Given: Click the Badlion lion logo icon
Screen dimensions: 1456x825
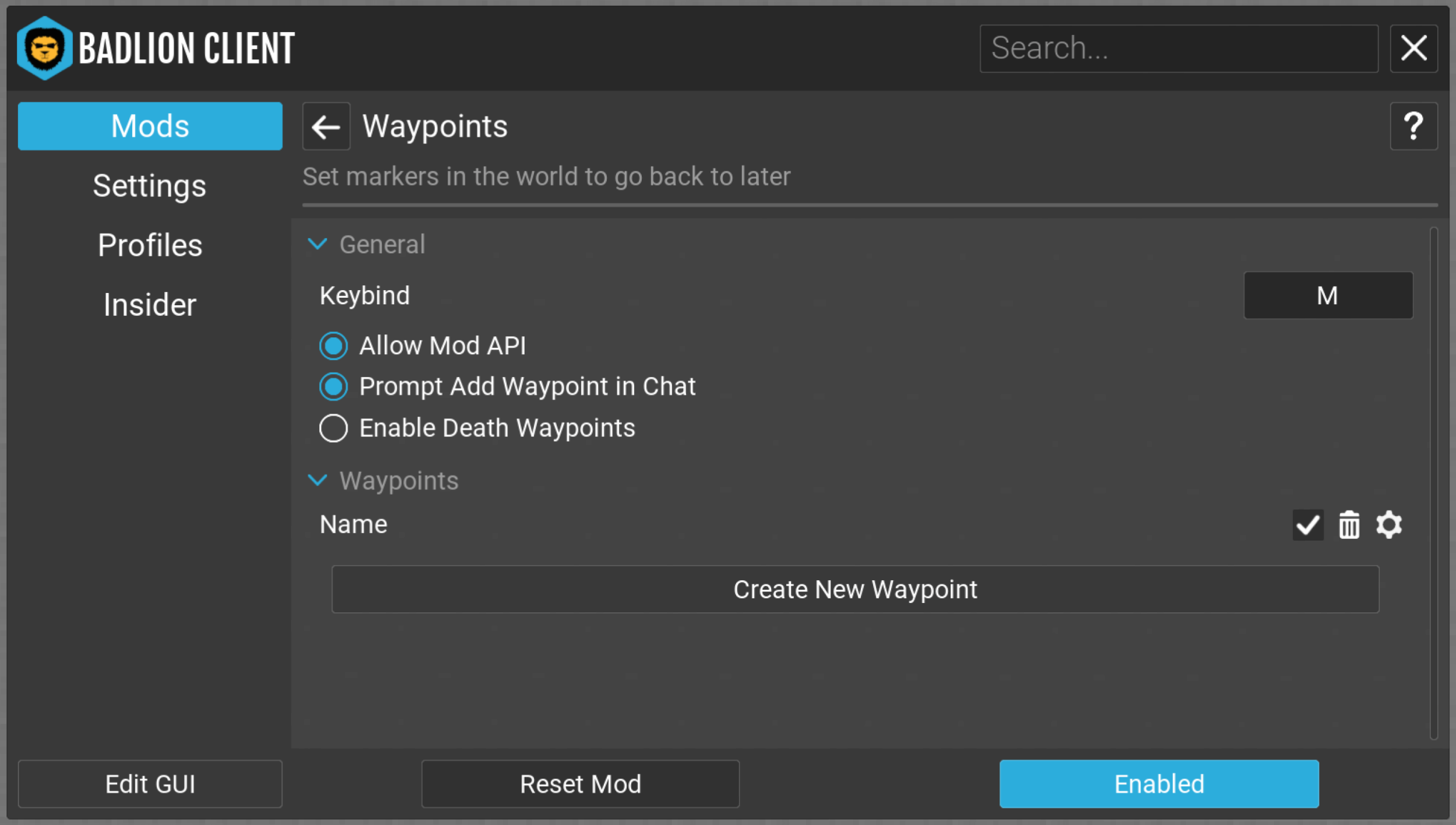Looking at the screenshot, I should pyautogui.click(x=44, y=48).
